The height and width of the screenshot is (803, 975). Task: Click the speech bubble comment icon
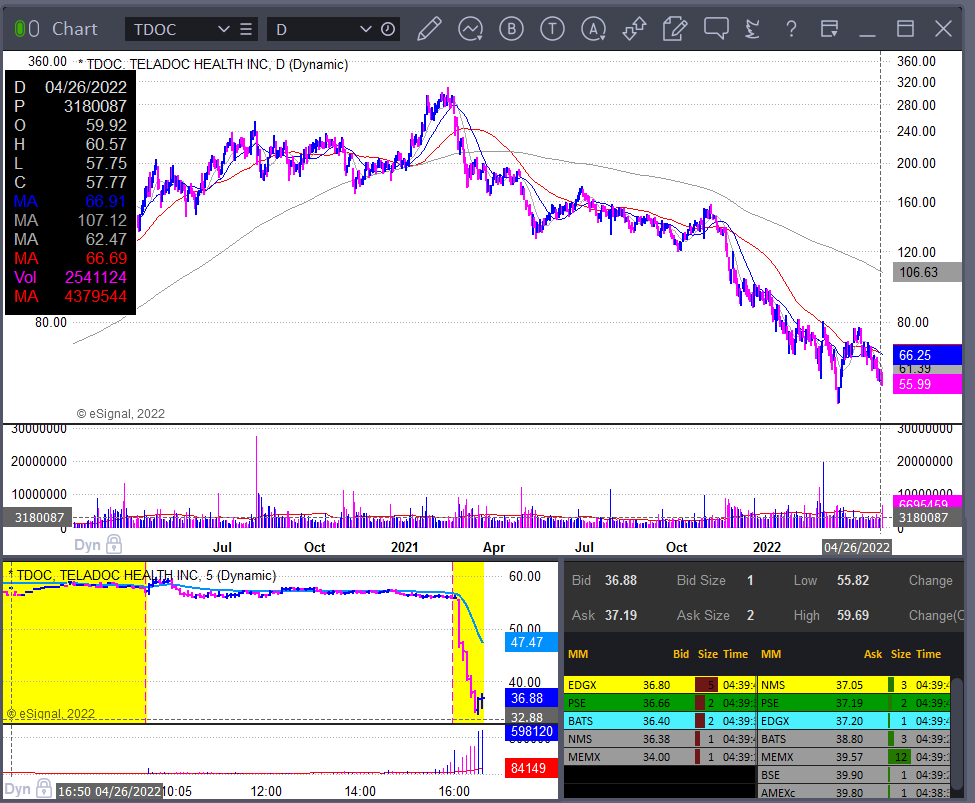pos(716,29)
